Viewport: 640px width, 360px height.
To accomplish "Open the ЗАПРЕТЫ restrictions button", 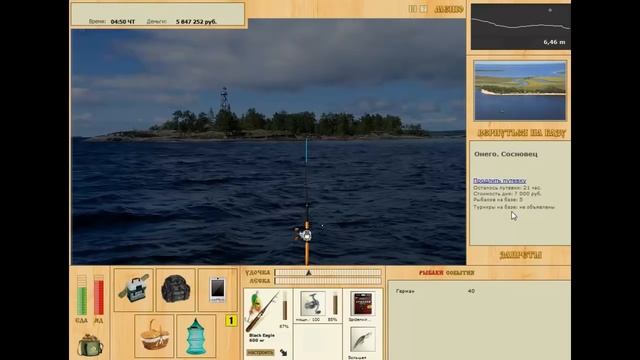I will 520,255.
